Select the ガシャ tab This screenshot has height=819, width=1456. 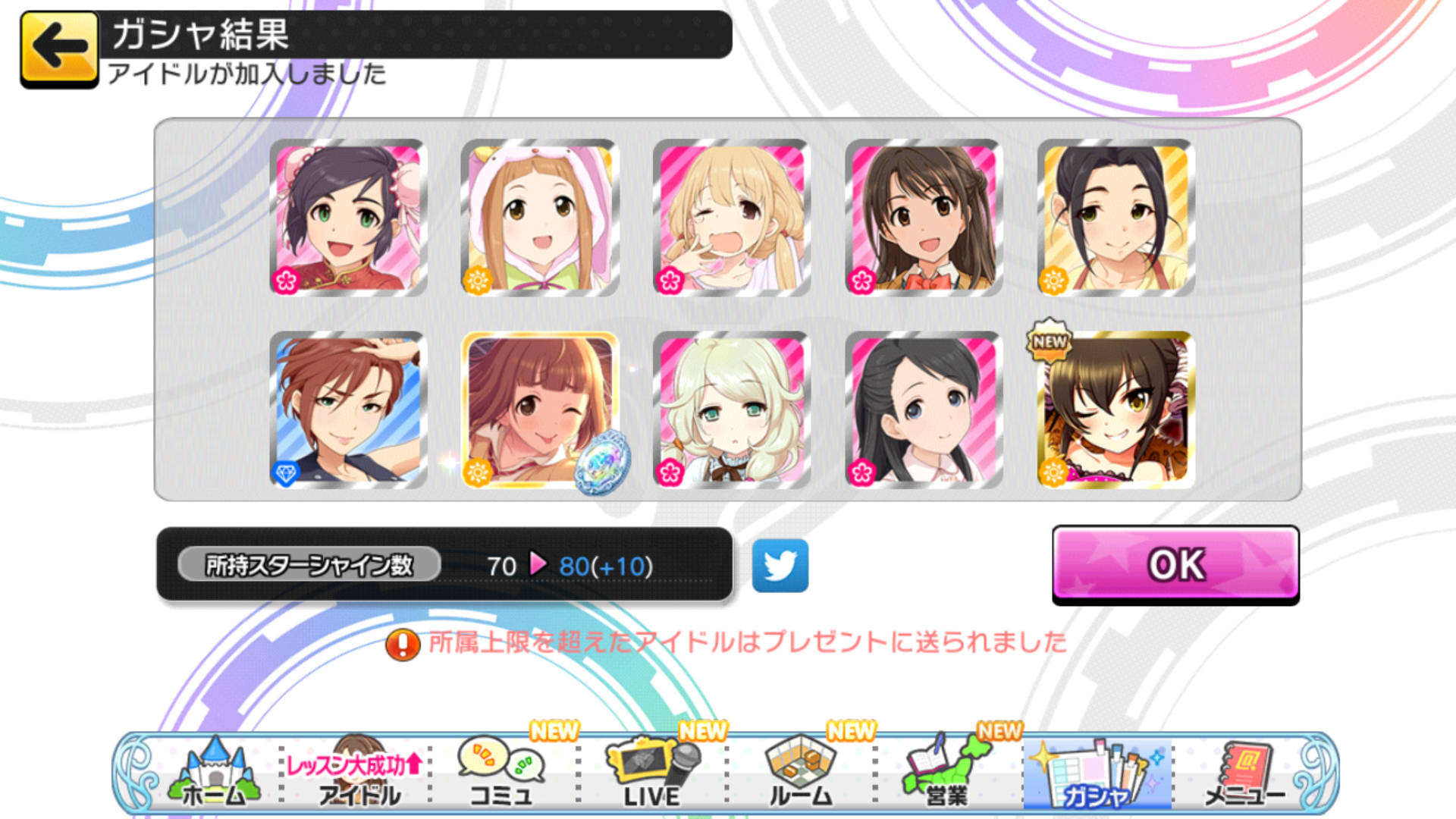coord(1097,773)
